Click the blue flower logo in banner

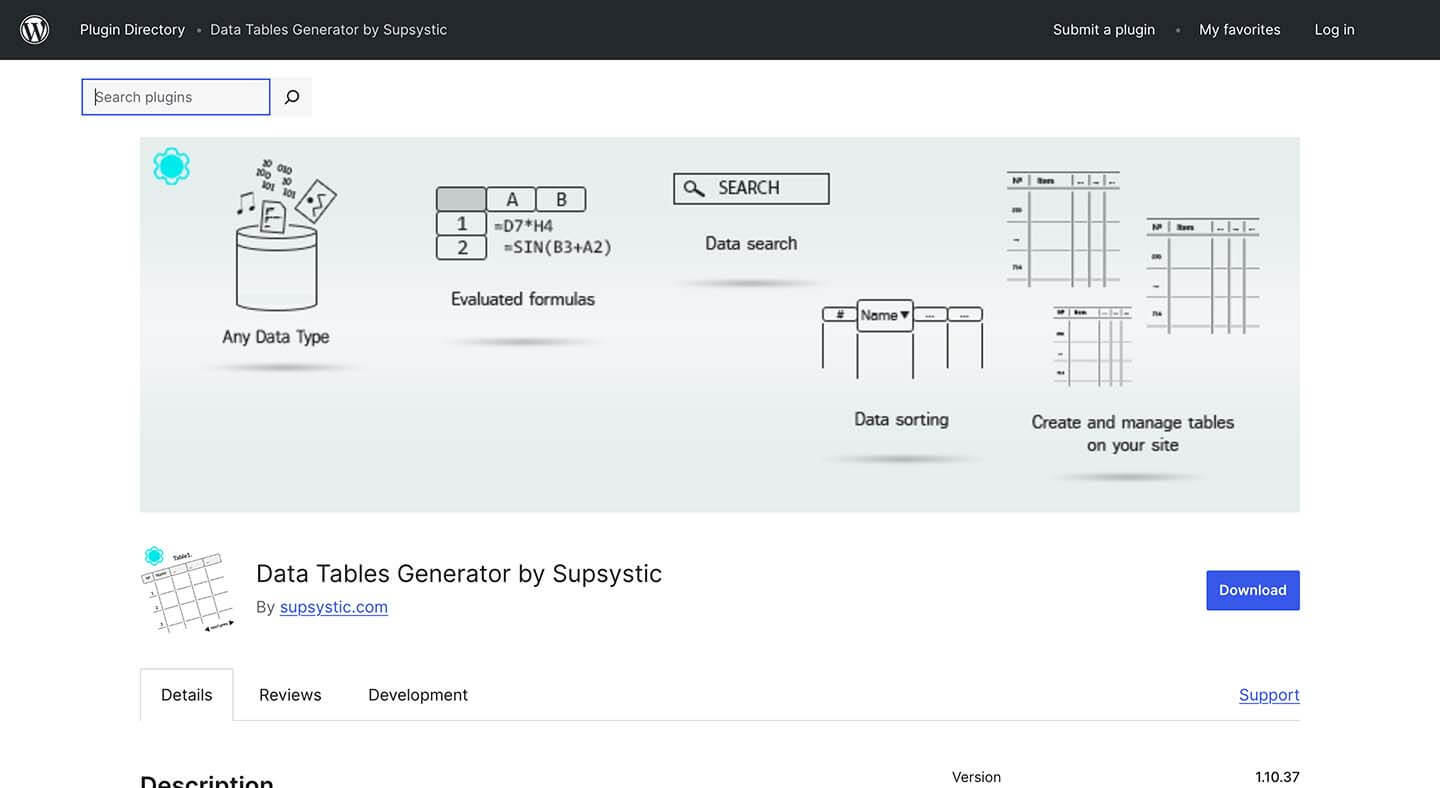172,166
